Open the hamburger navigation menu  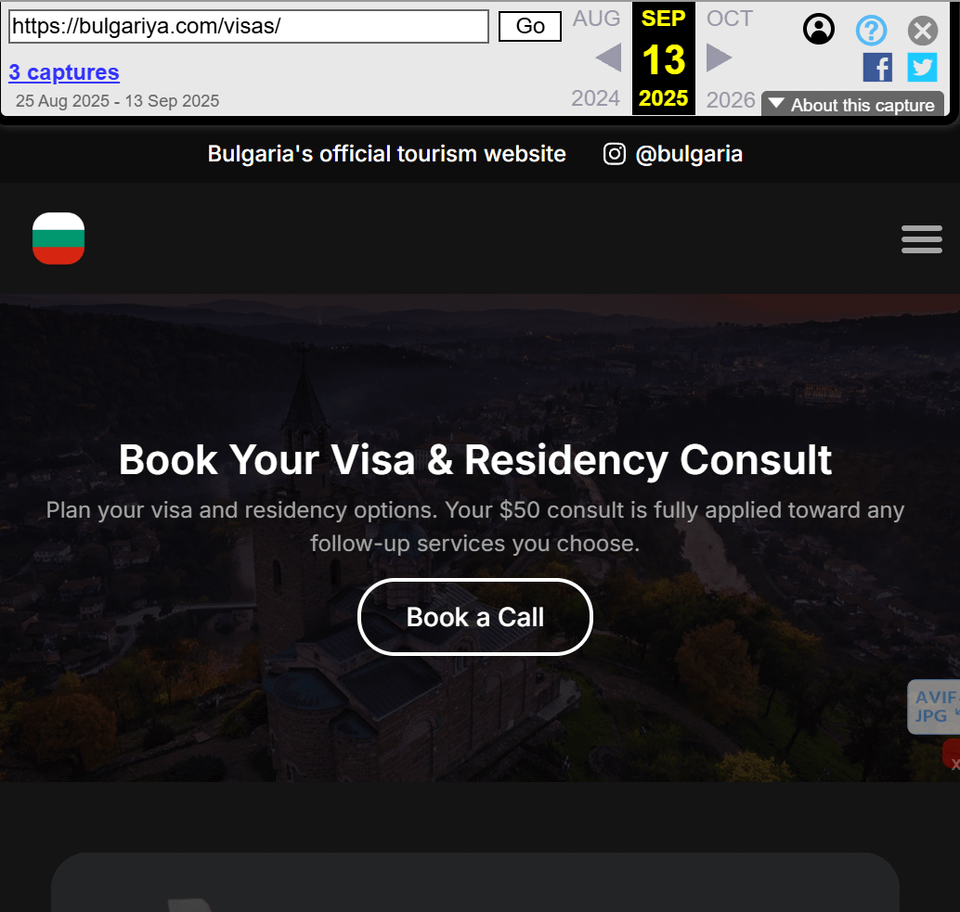coord(921,239)
